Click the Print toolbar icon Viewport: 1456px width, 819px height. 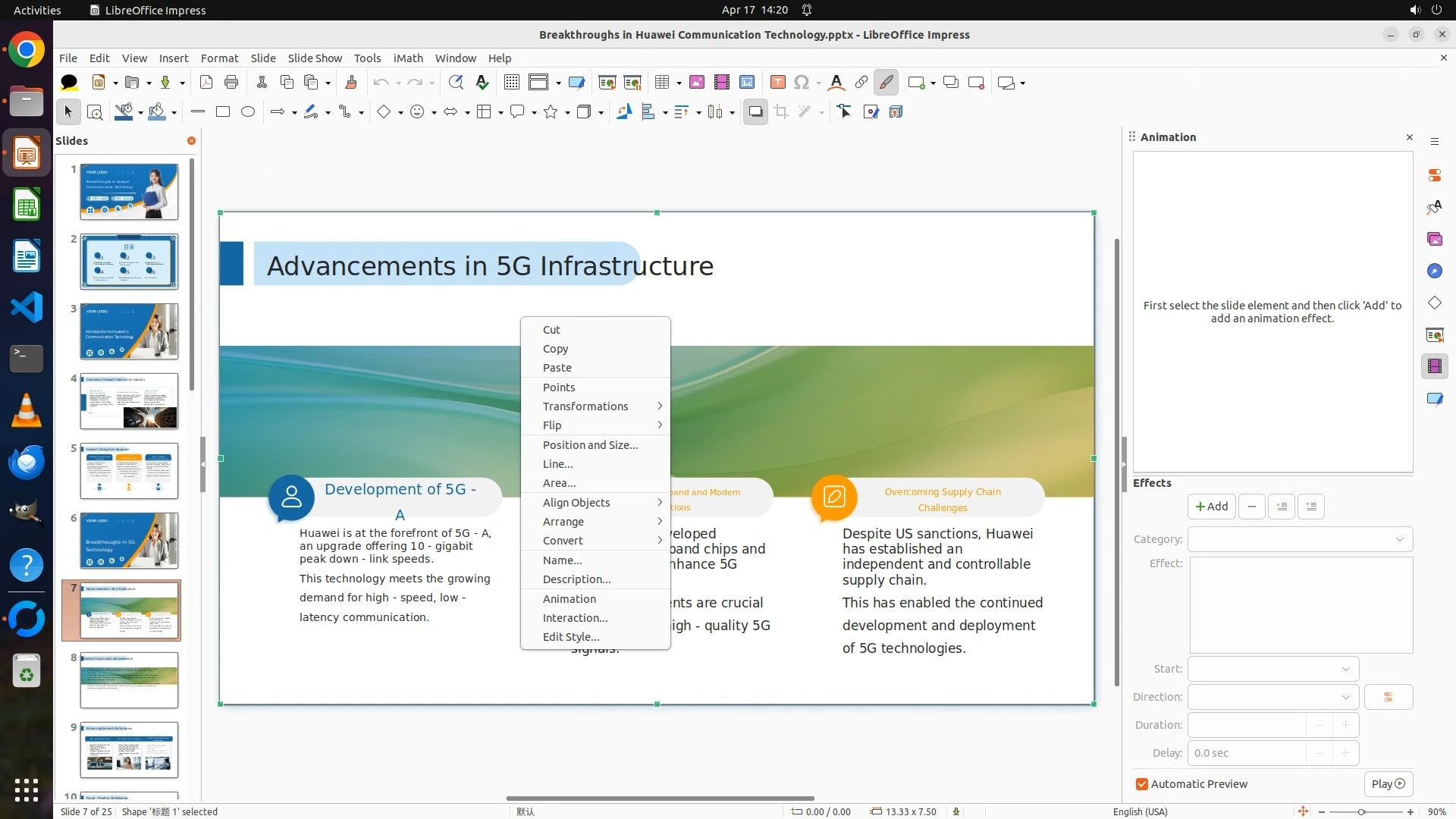click(x=231, y=83)
